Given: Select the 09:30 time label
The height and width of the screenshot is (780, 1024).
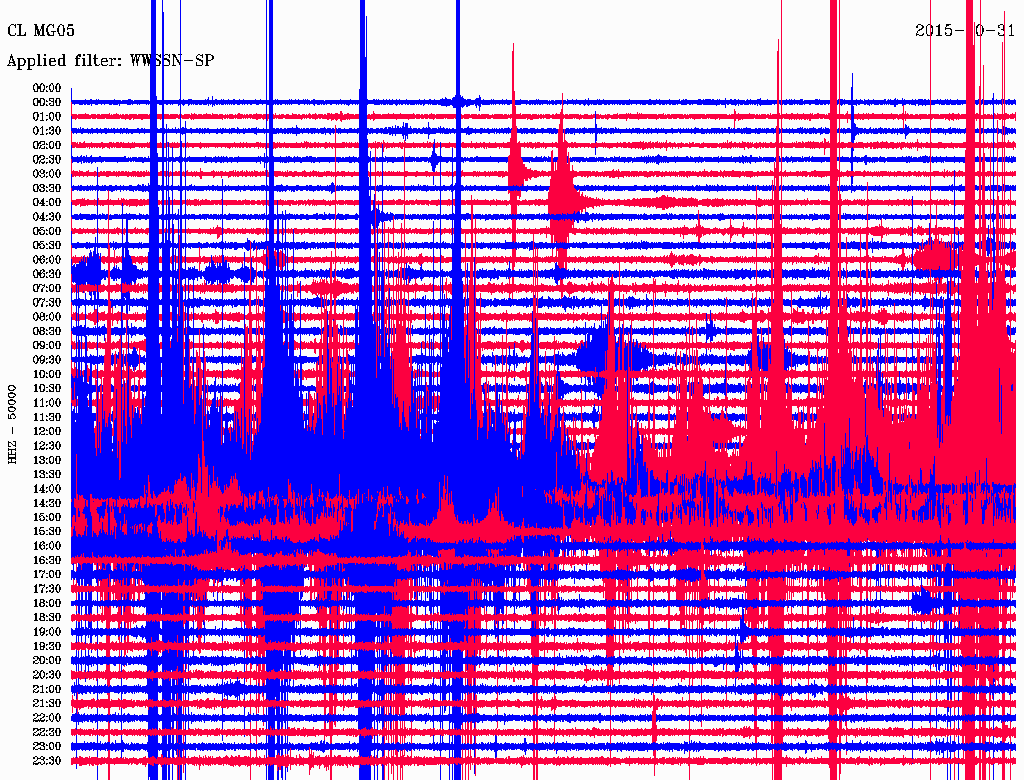Looking at the screenshot, I should pyautogui.click(x=47, y=361).
